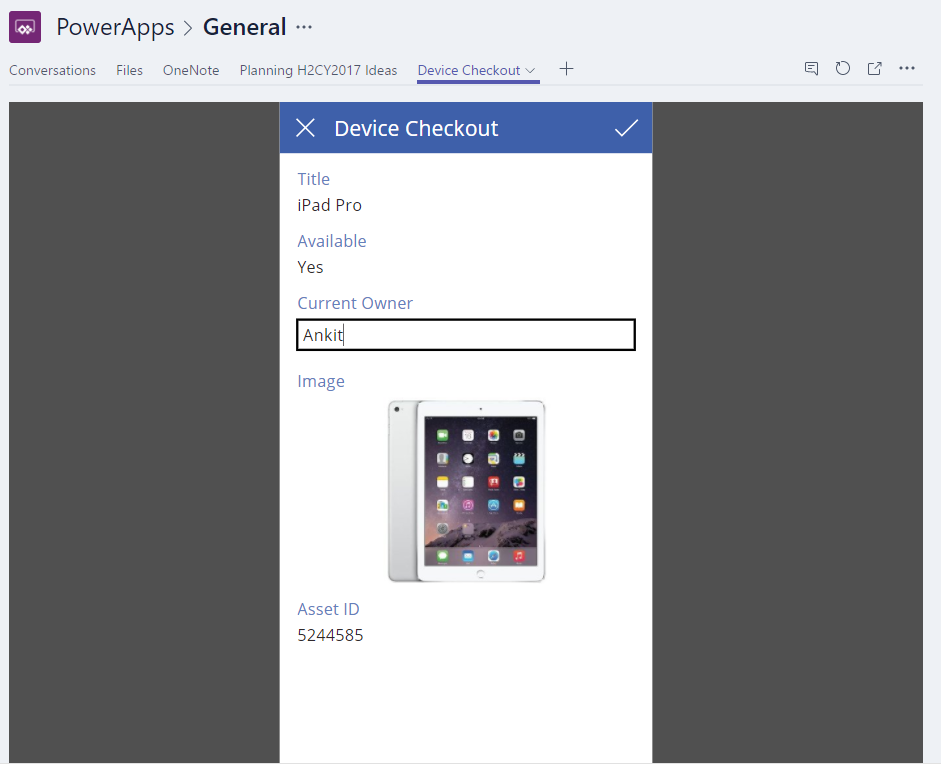Click the Device Checkout form header title
Viewport: 941px width, 764px height.
click(416, 128)
